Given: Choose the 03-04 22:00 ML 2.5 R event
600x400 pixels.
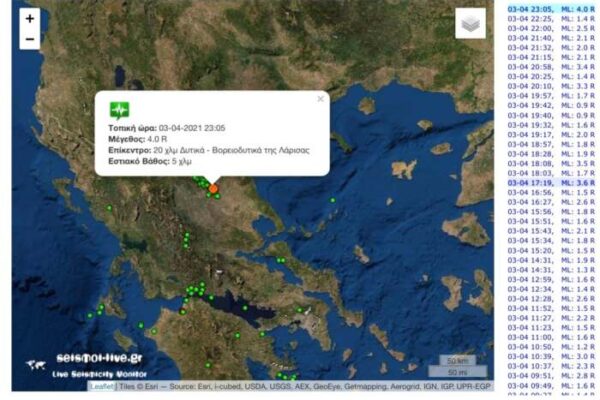Looking at the screenshot, I should [x=551, y=28].
